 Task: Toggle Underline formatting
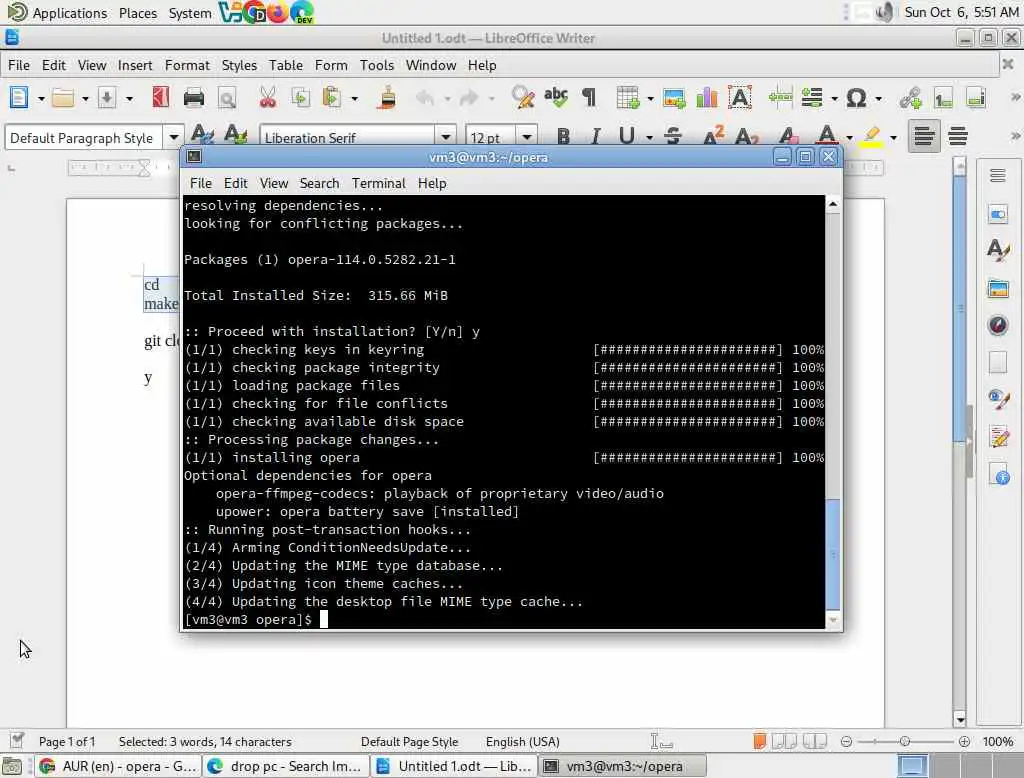click(627, 137)
